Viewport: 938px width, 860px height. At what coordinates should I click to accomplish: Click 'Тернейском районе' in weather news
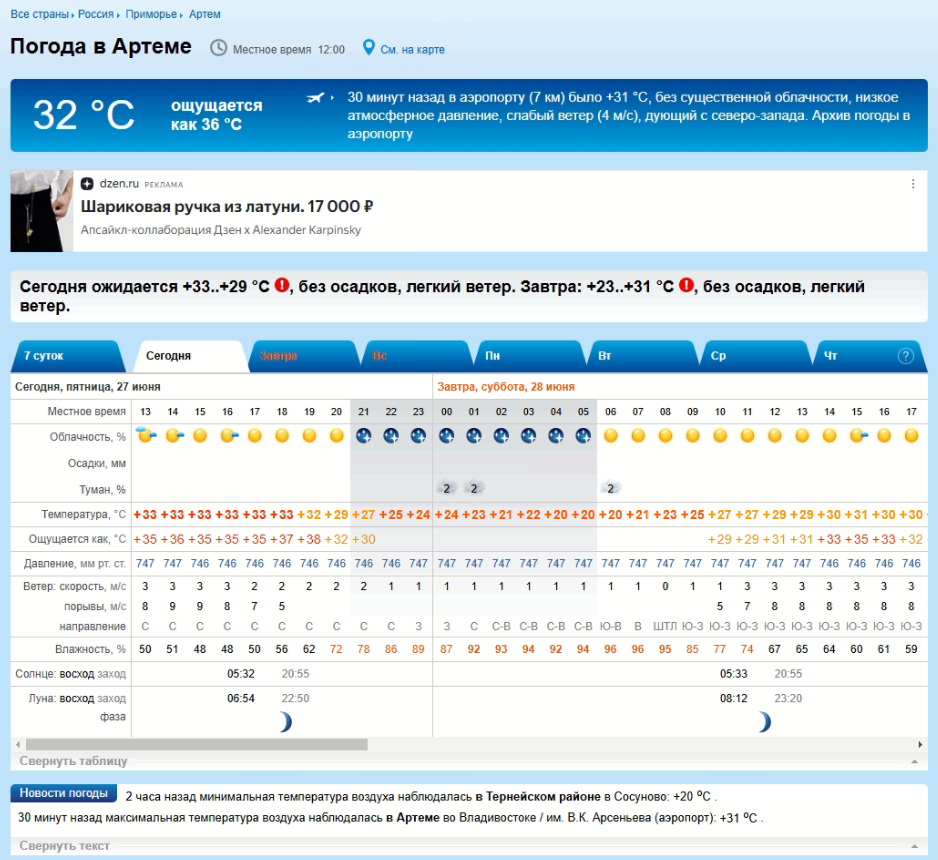coord(543,797)
